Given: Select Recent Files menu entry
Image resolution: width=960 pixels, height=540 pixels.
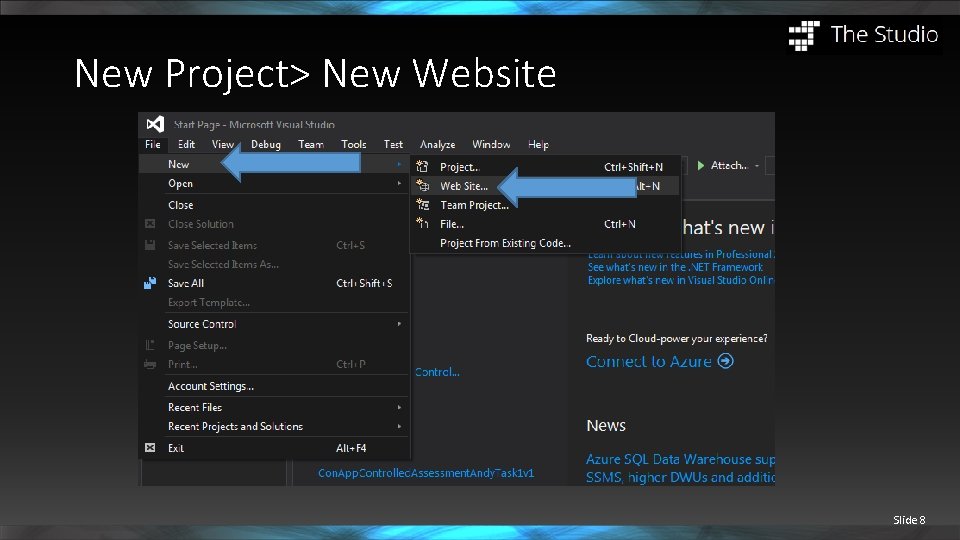Looking at the screenshot, I should click(x=274, y=407).
